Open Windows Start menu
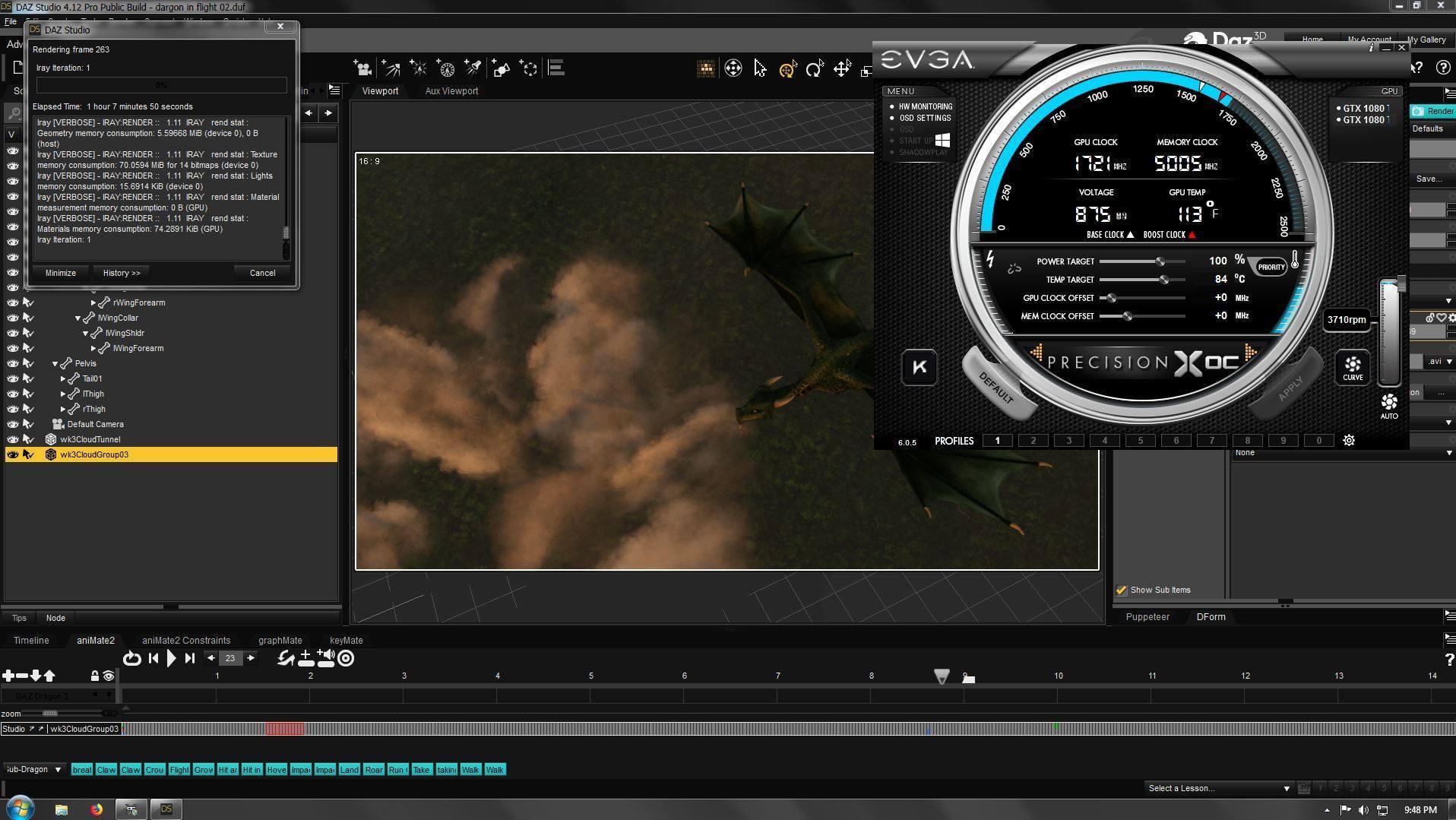 (x=20, y=808)
